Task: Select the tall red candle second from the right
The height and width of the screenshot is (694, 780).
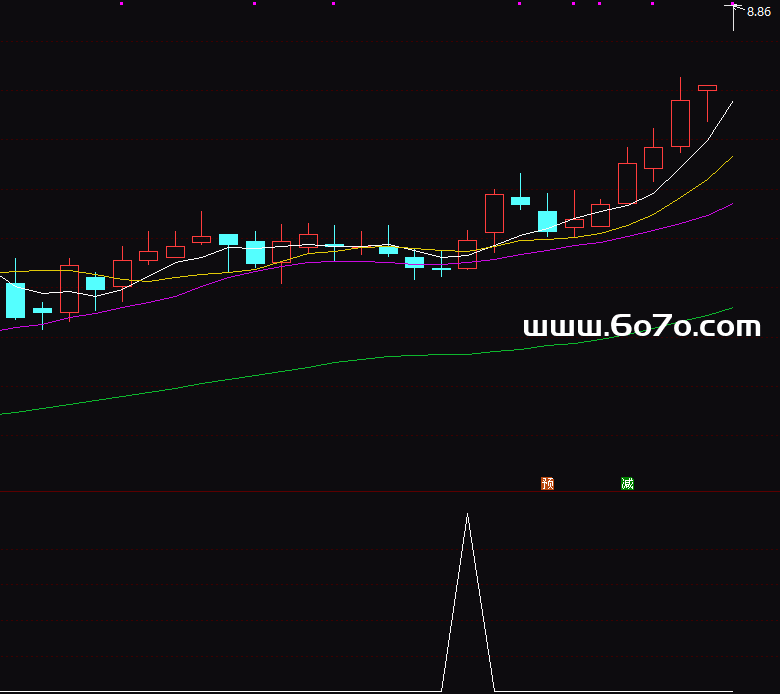Action: [x=680, y=123]
